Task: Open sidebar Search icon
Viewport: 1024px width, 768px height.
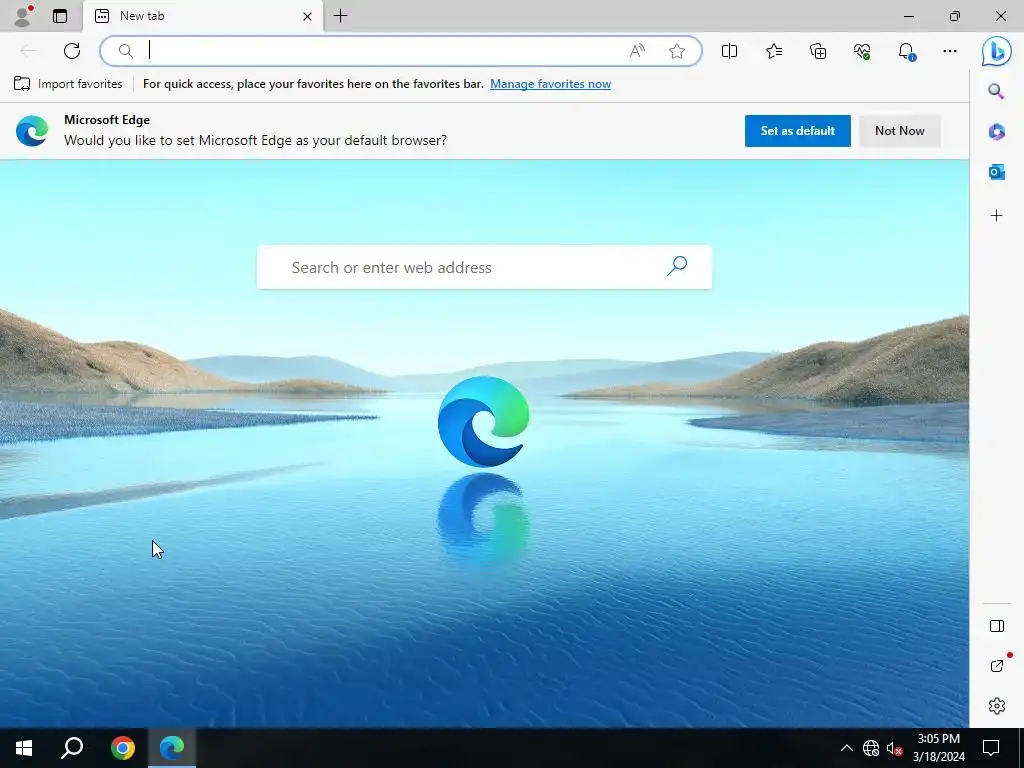Action: tap(996, 91)
